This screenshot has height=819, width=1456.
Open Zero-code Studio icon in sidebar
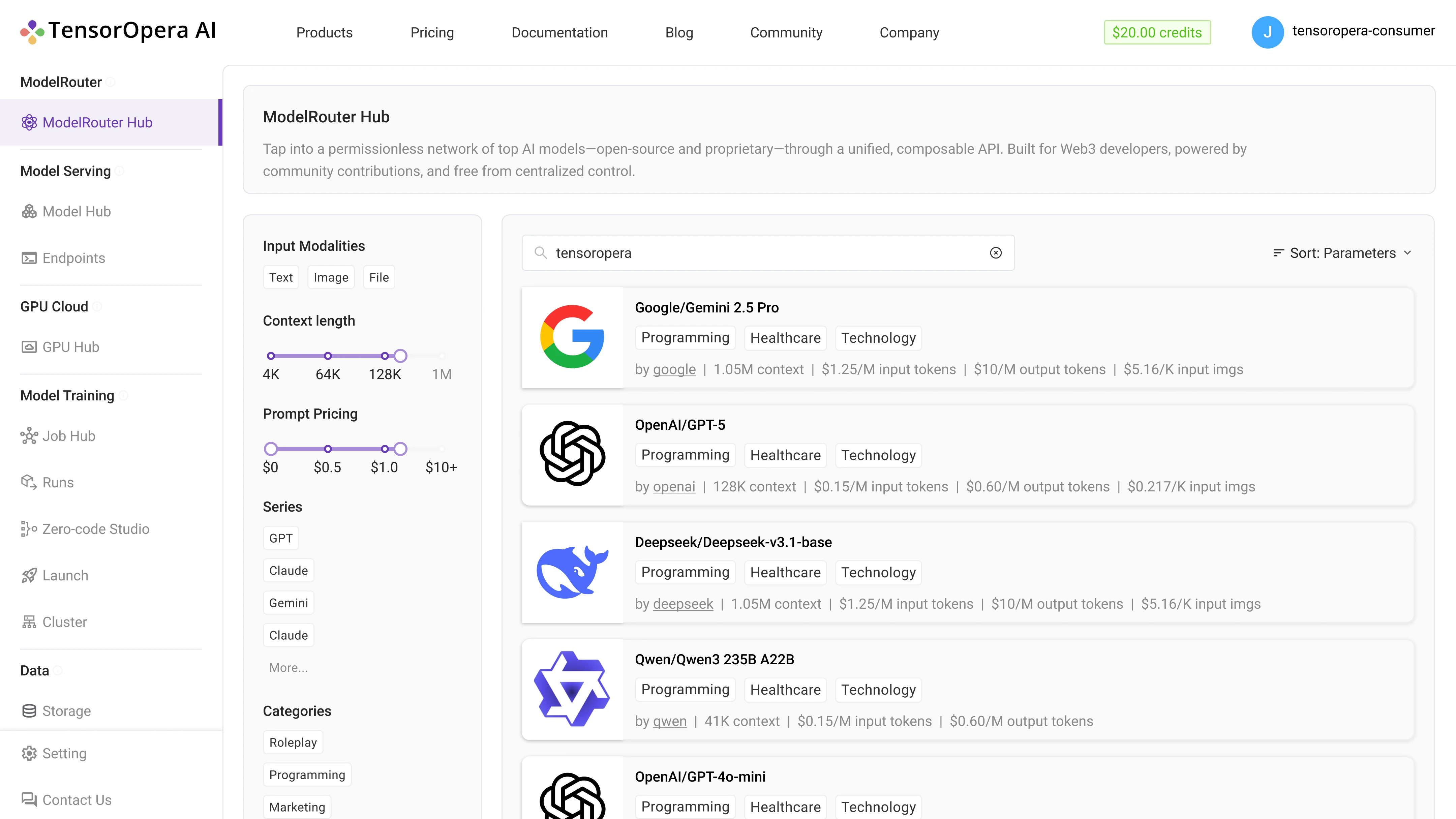(29, 529)
